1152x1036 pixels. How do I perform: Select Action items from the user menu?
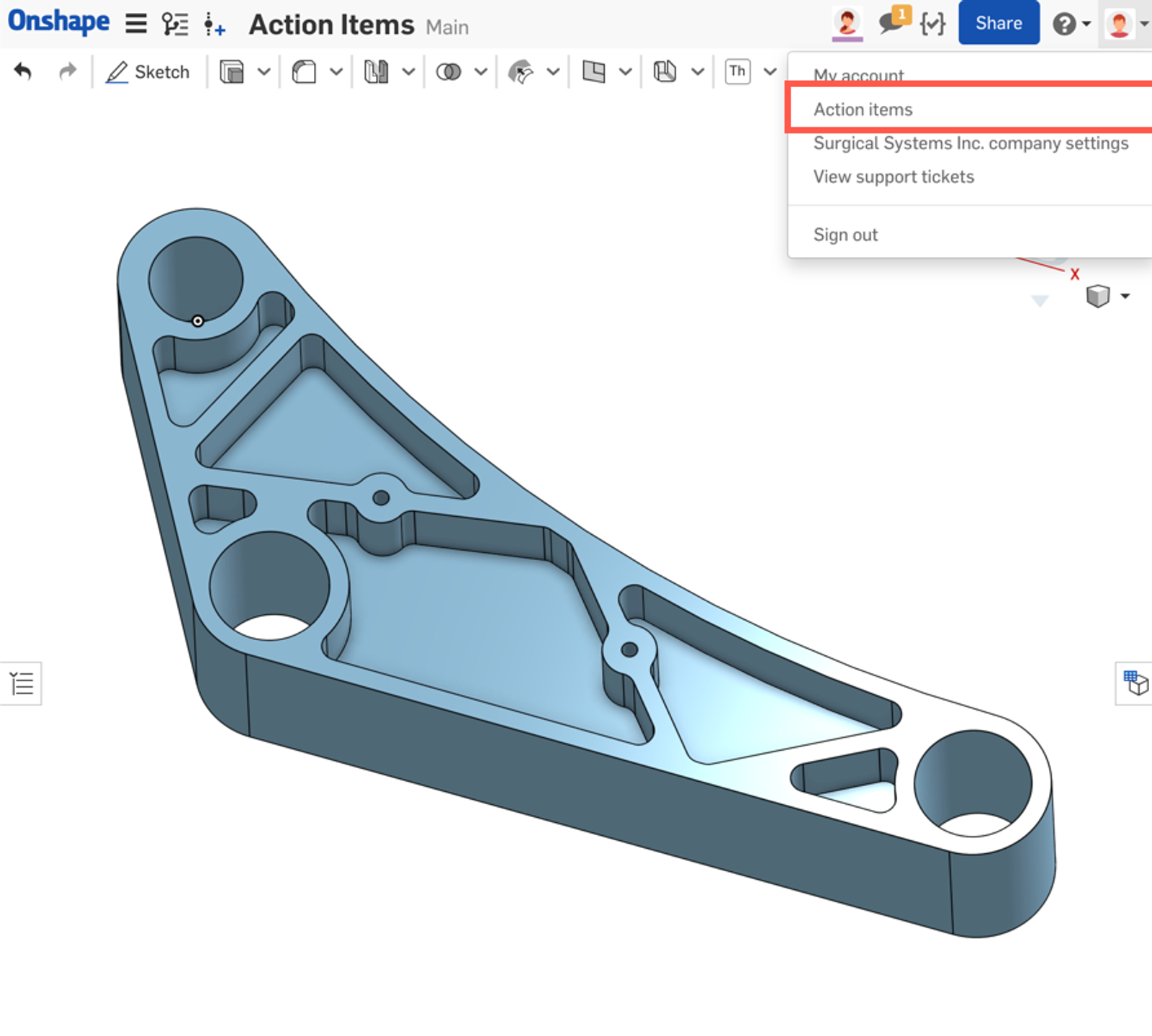[863, 109]
